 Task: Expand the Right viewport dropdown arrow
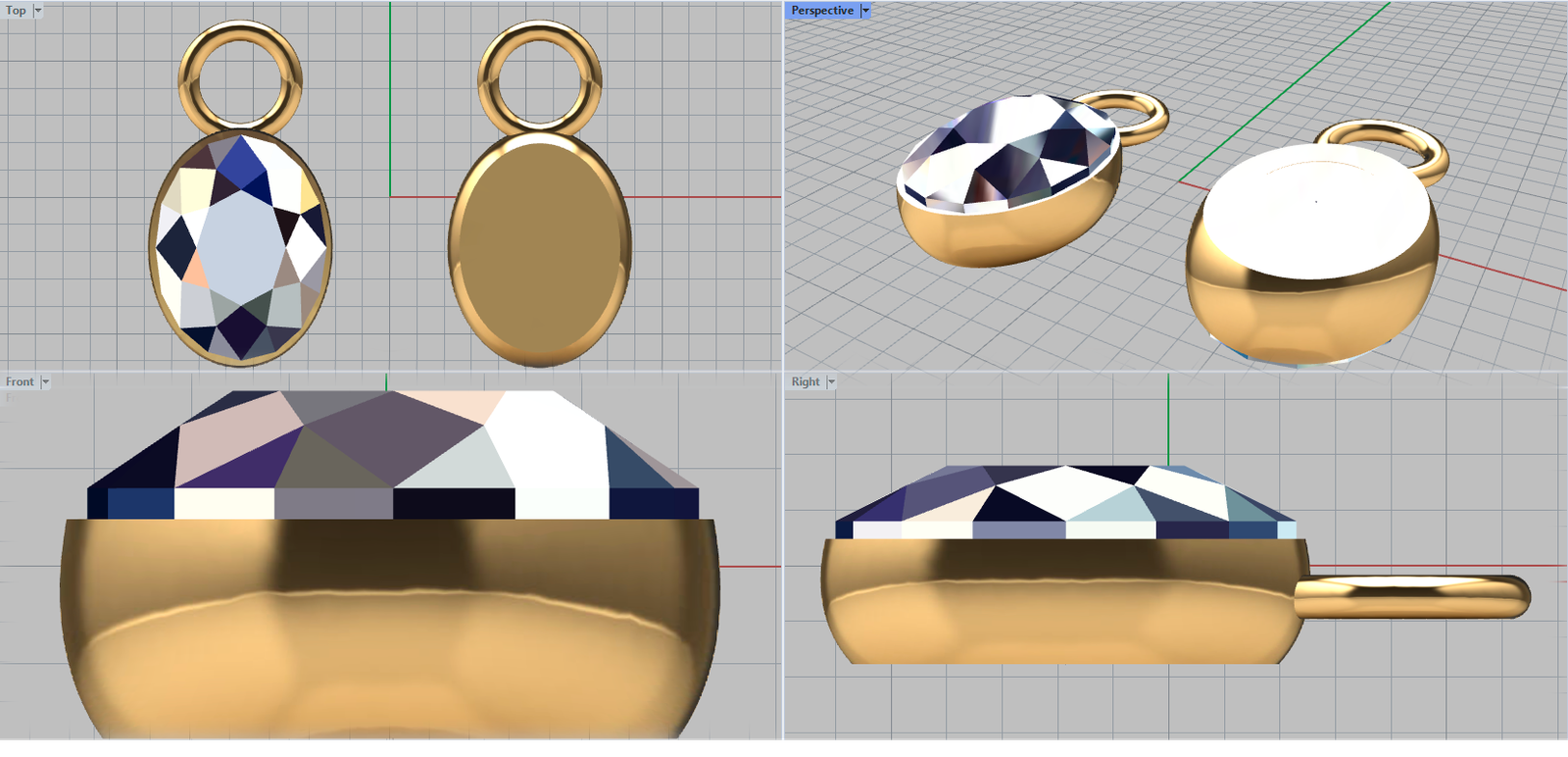tap(831, 382)
